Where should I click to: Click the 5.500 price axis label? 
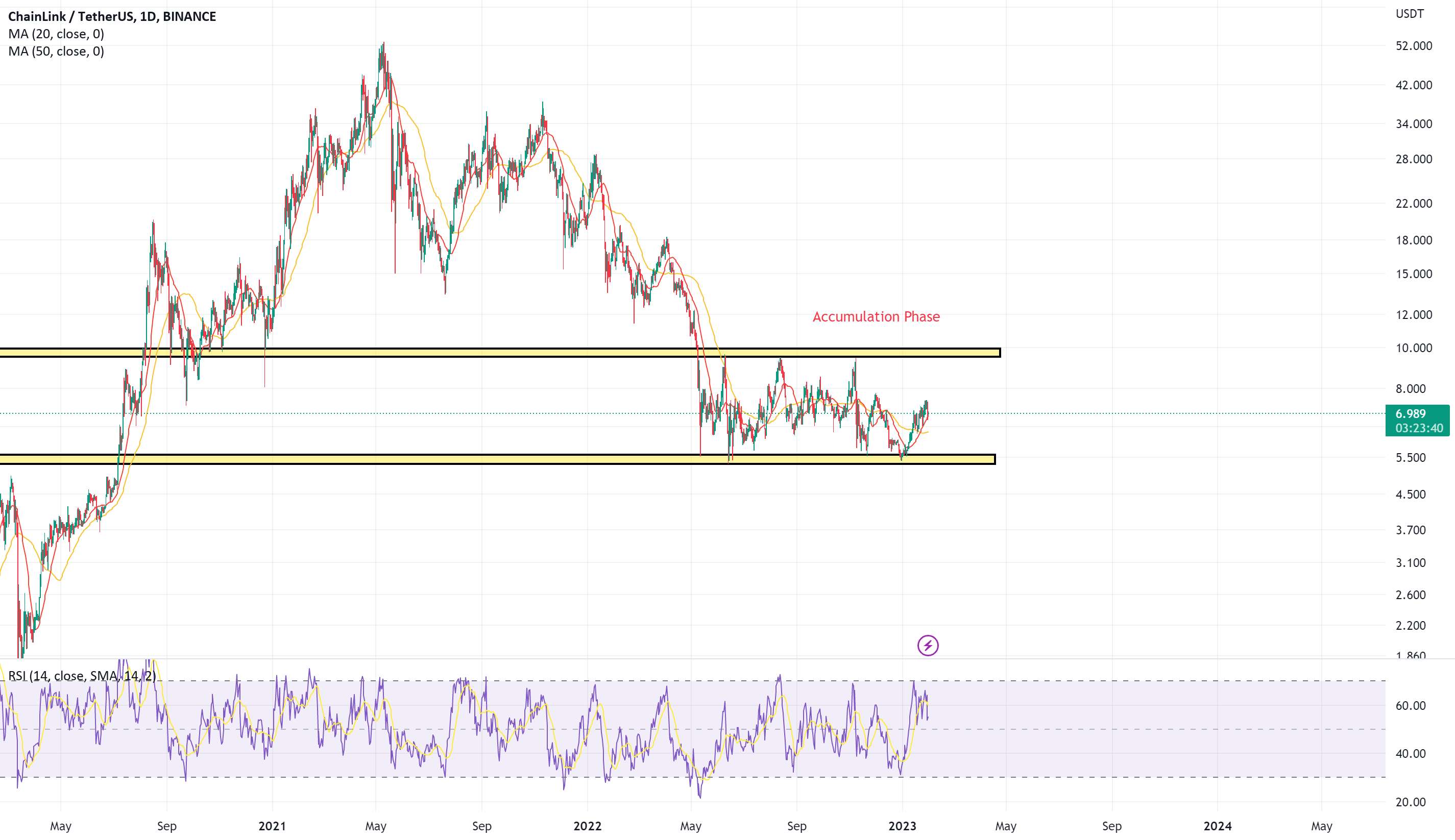coord(1411,458)
